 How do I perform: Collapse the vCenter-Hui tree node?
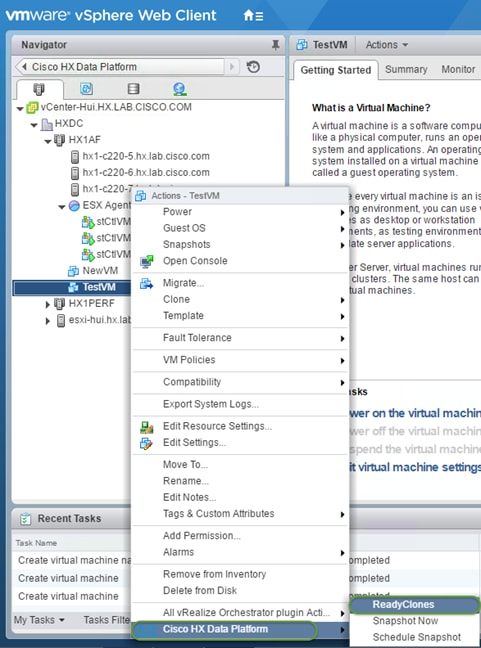[20, 109]
